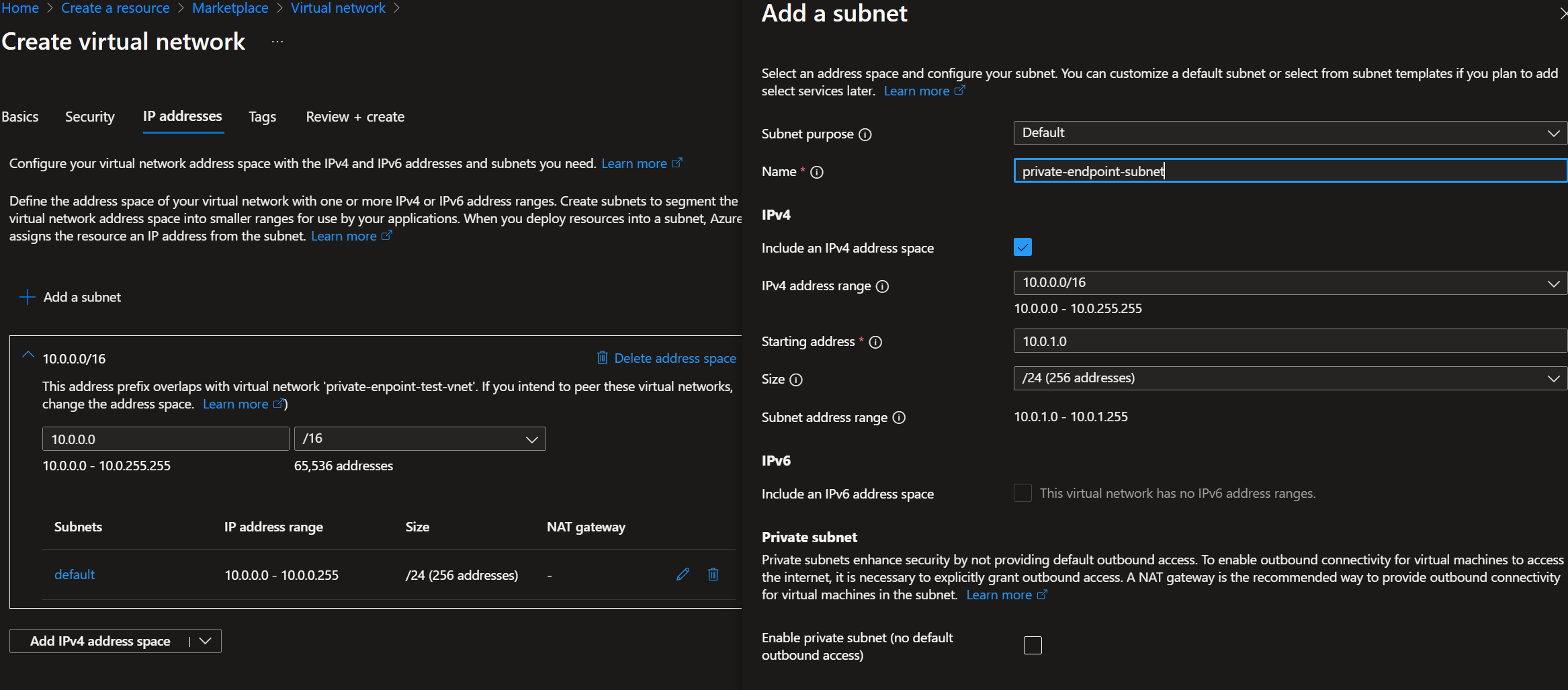Check Include an IPv6 address space box

[1022, 493]
